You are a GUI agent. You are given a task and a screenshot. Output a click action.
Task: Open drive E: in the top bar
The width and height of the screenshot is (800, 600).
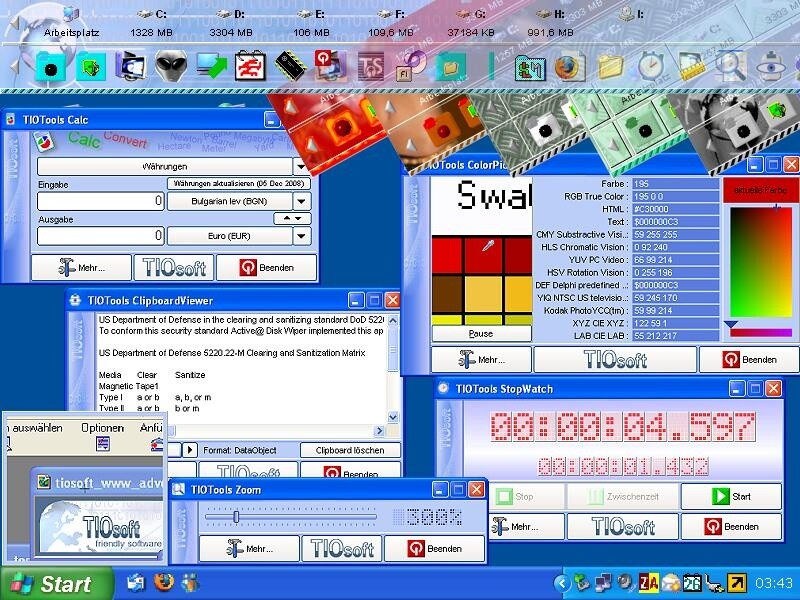click(311, 23)
